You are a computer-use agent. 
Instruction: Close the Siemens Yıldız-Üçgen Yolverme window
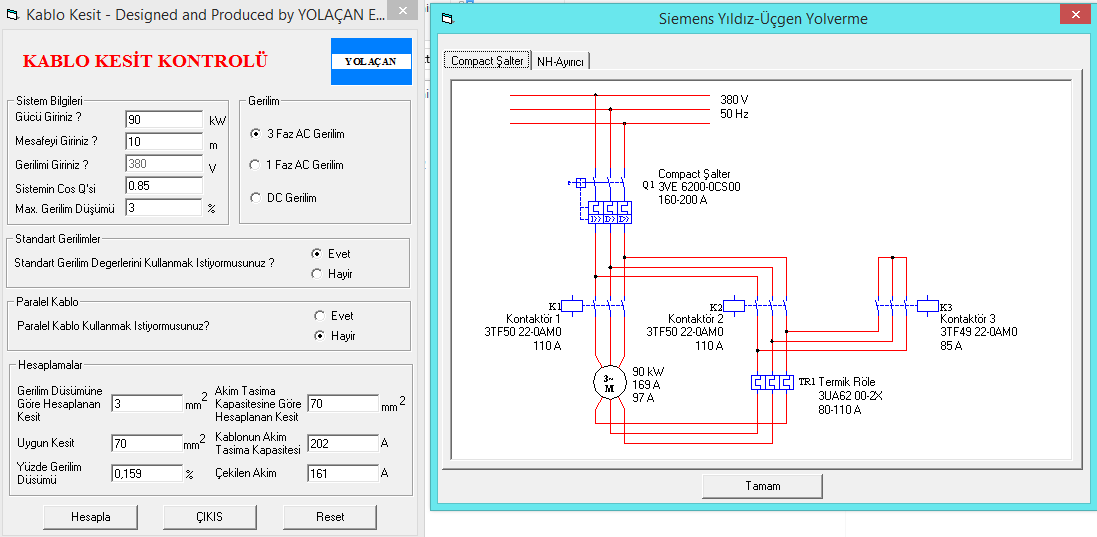[x=1076, y=14]
